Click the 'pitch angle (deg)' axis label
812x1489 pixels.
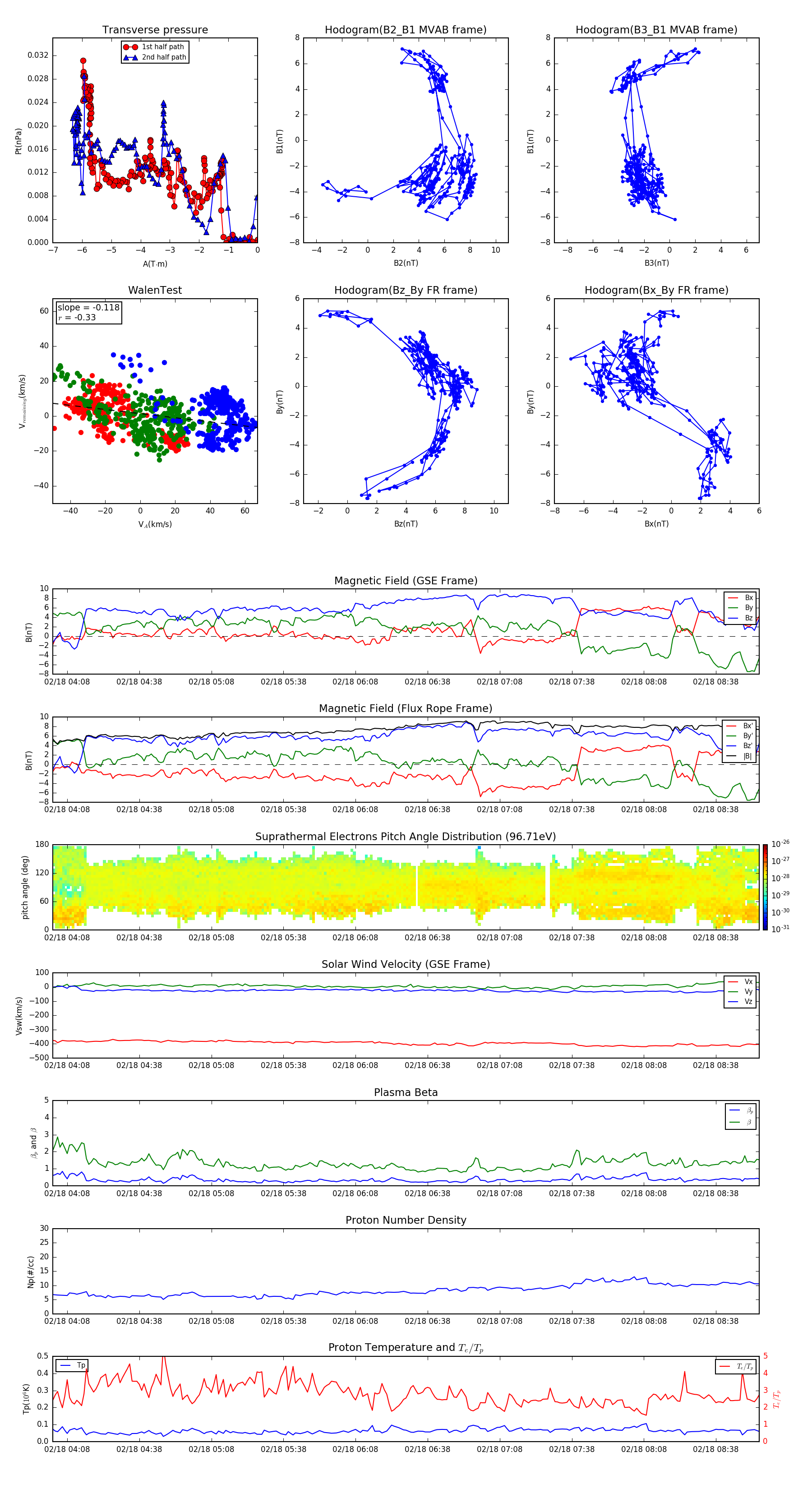(x=25, y=887)
